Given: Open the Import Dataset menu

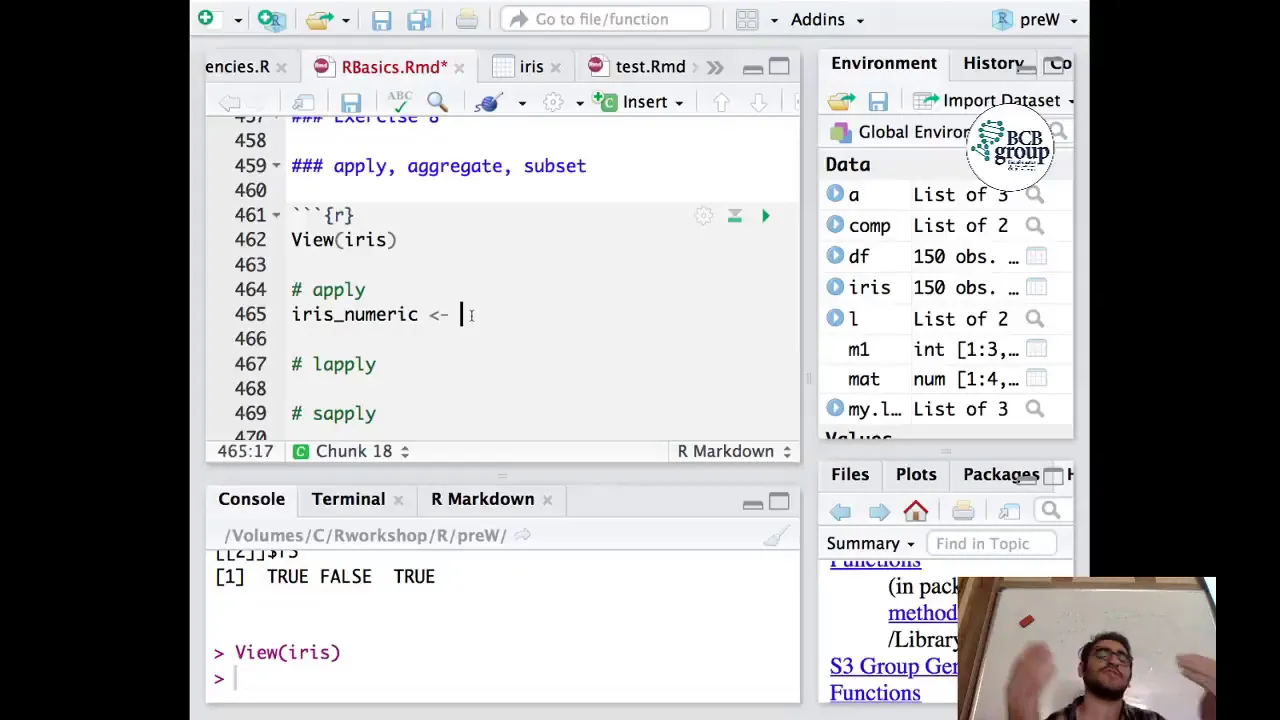Looking at the screenshot, I should point(994,100).
